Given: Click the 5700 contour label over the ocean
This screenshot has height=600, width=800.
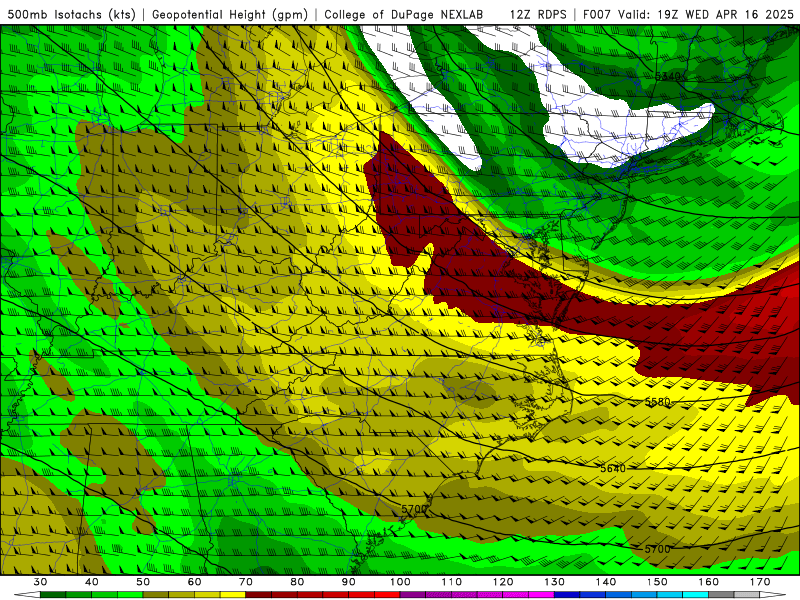Looking at the screenshot, I should pyautogui.click(x=657, y=549).
